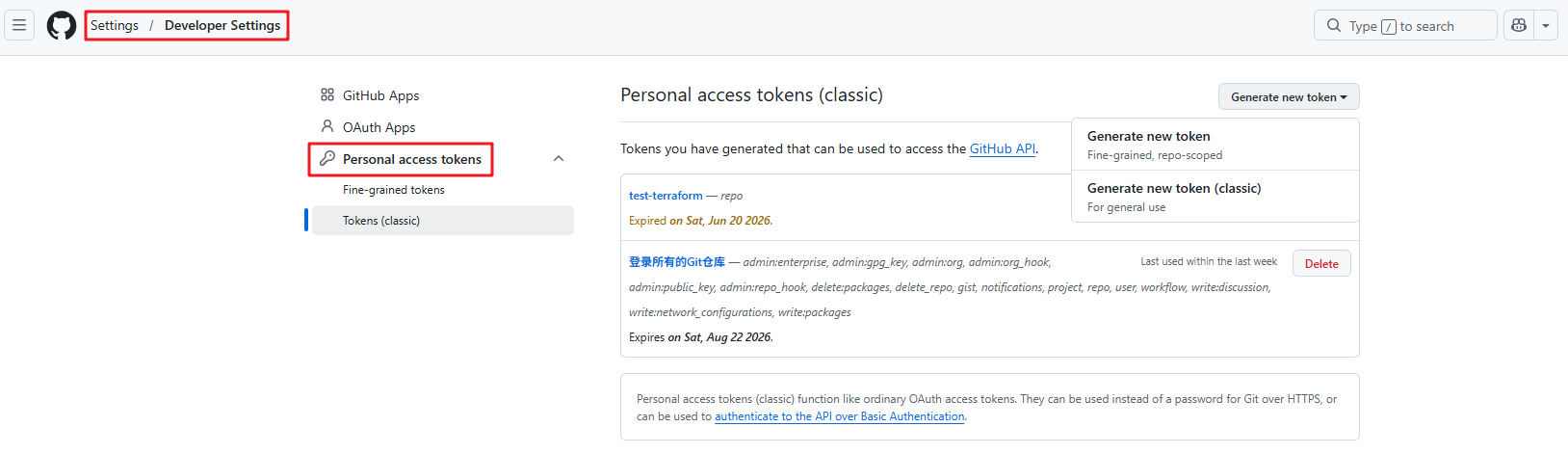Focus the Type to search field
Image resolution: width=1568 pixels, height=454 pixels.
click(x=1405, y=25)
